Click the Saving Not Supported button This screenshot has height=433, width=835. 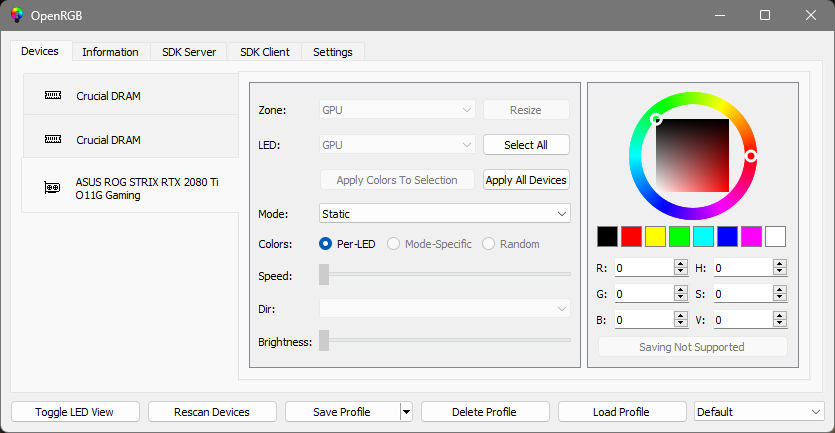(x=692, y=347)
